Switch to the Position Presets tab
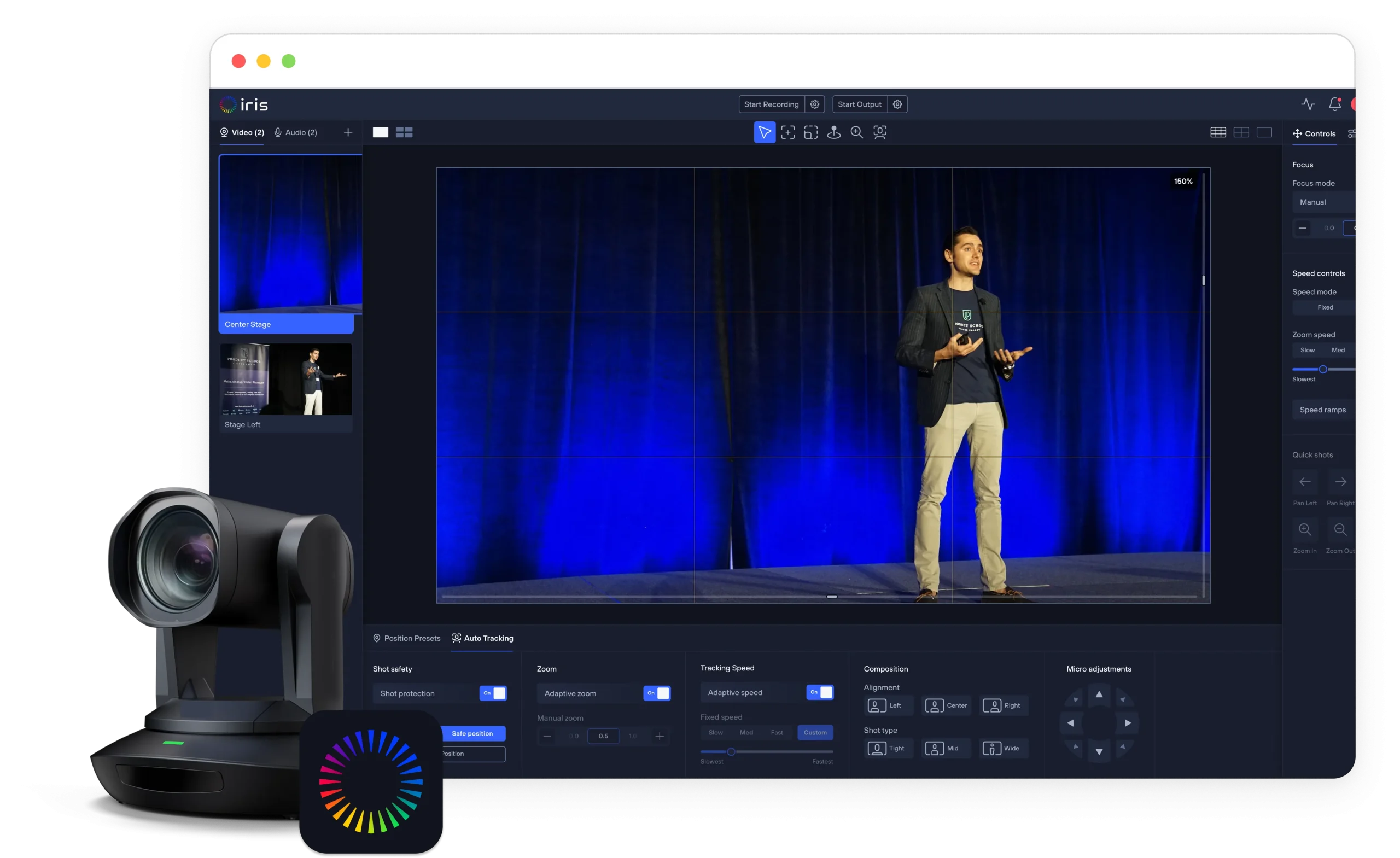1400x858 pixels. pos(406,638)
